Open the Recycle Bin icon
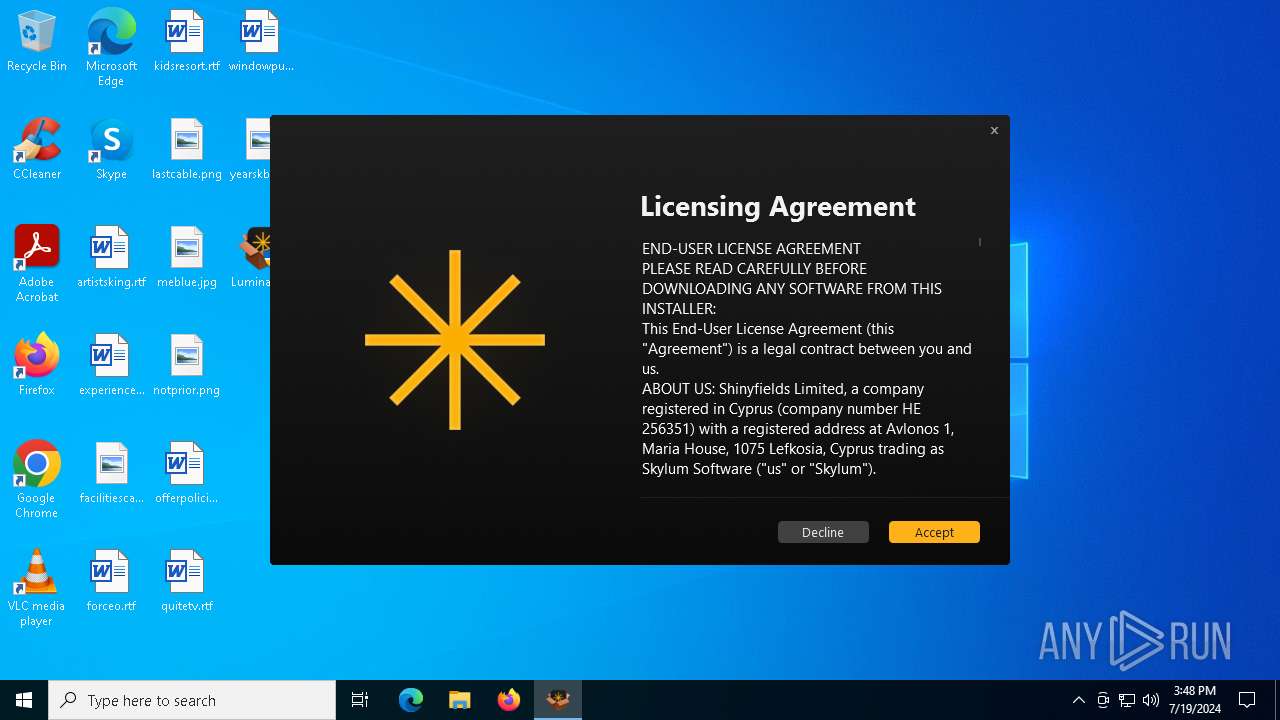The image size is (1280, 720). pos(37,42)
